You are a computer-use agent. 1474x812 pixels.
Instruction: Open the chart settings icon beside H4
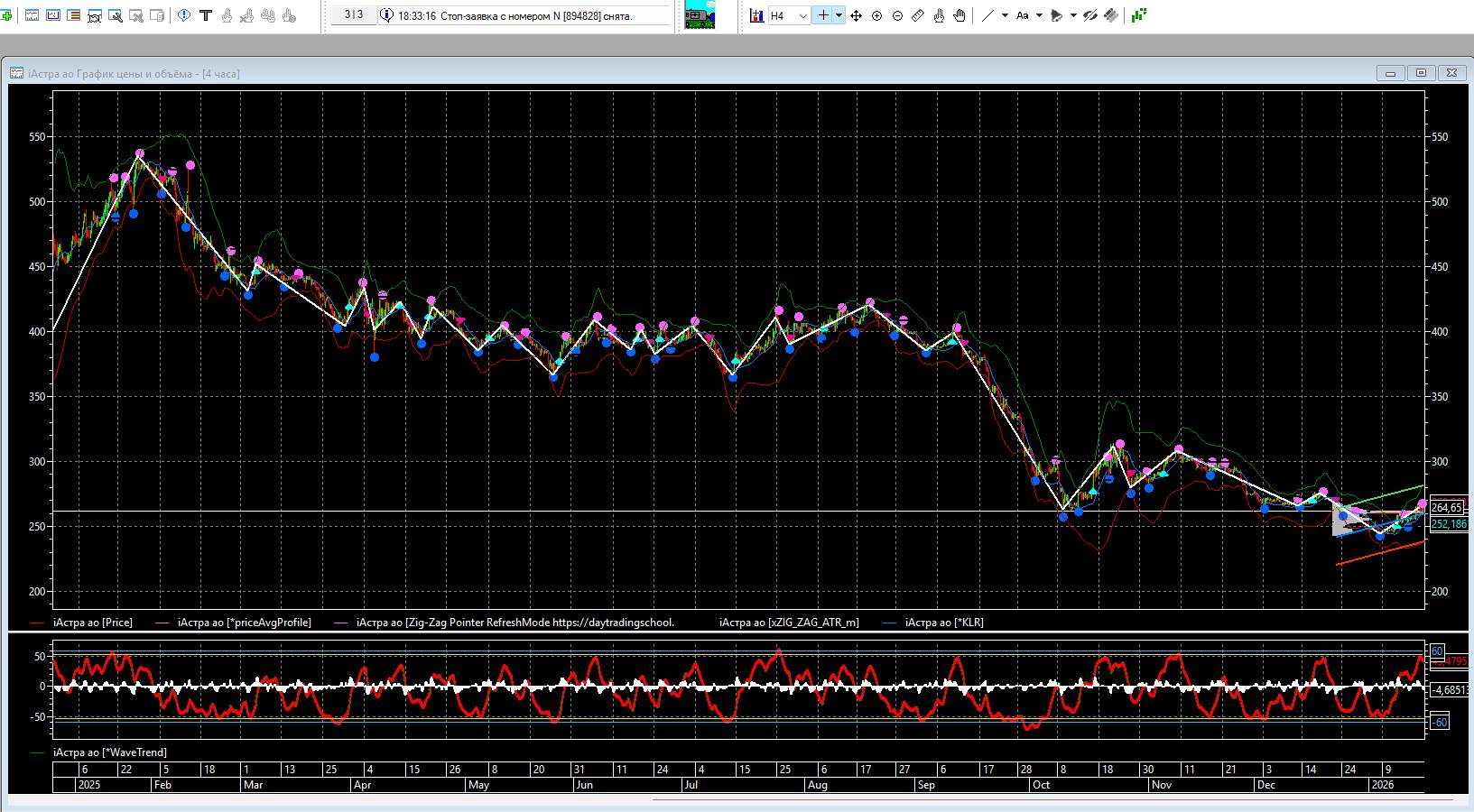click(x=756, y=15)
